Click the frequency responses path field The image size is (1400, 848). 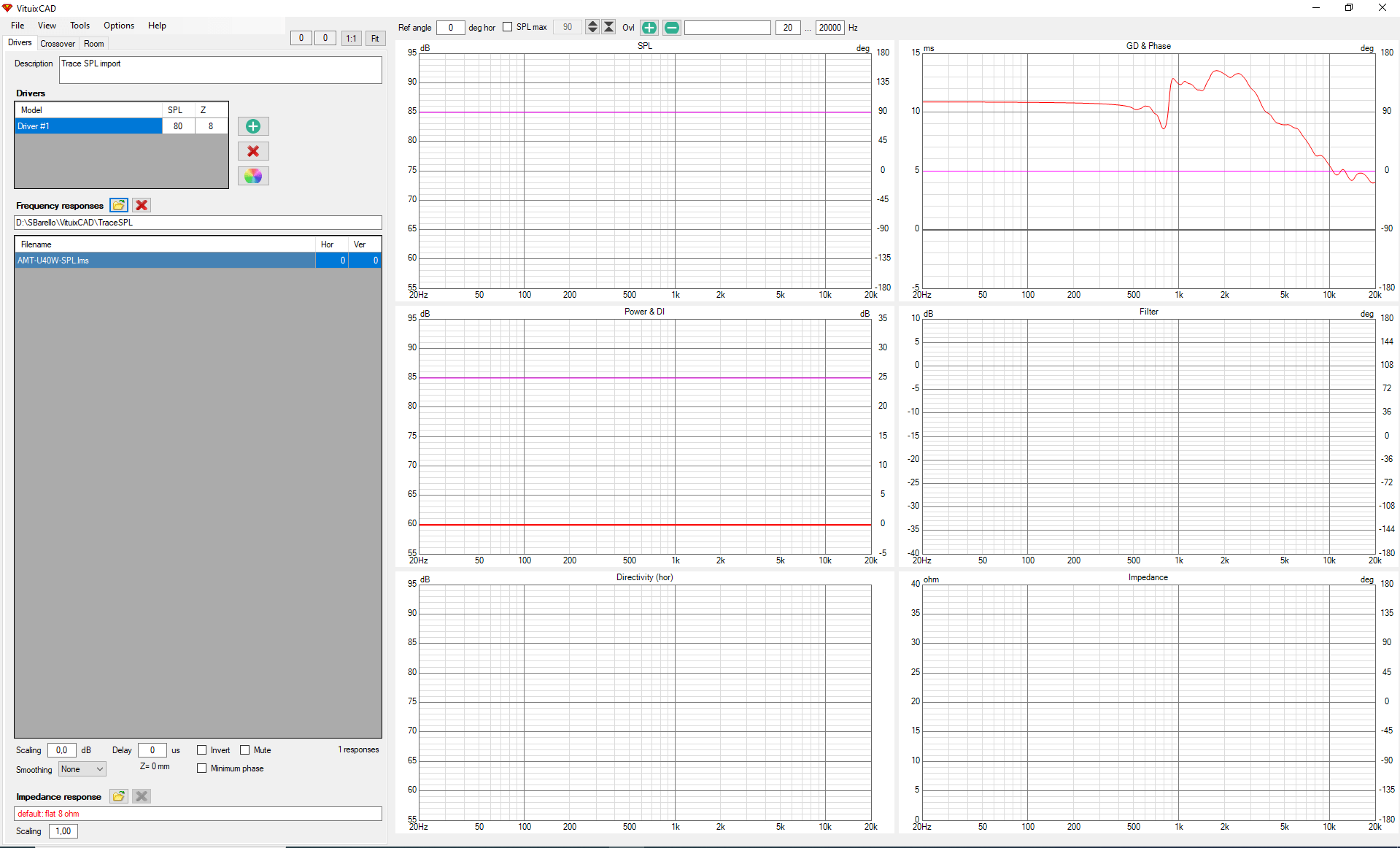coord(198,223)
